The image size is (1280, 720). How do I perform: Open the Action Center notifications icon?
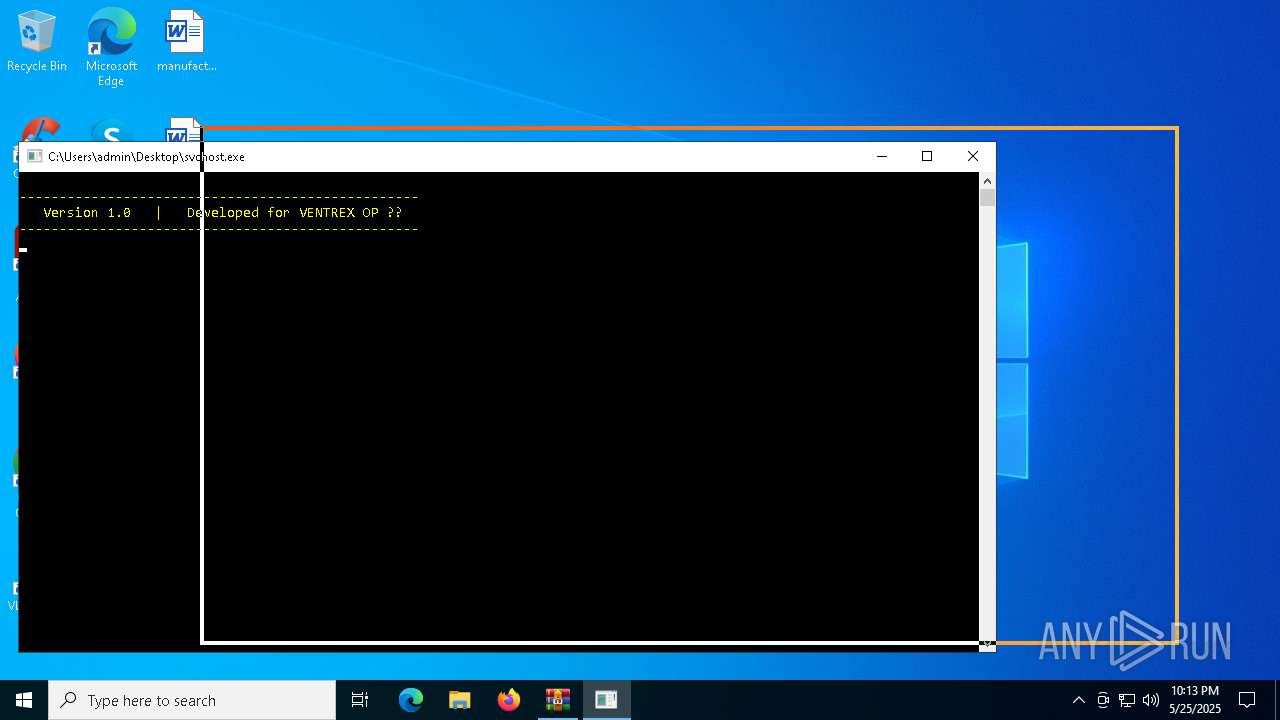tap(1247, 700)
